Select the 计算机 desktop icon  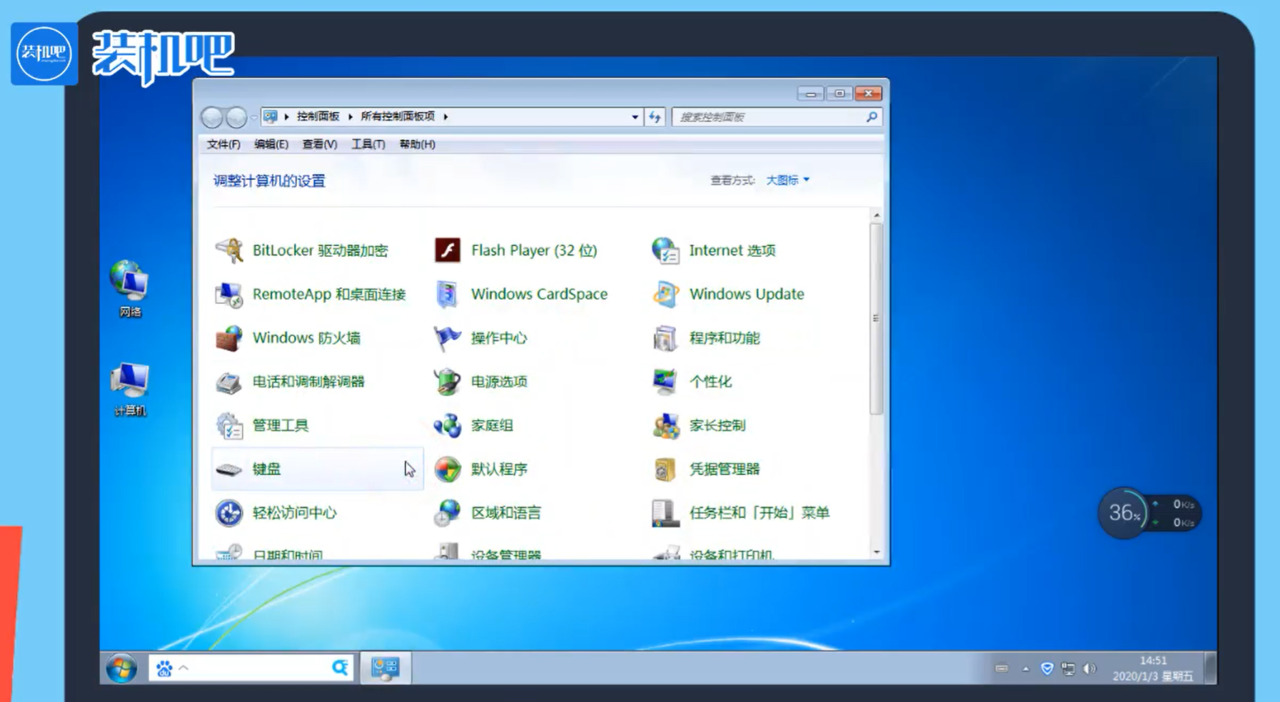[x=130, y=389]
